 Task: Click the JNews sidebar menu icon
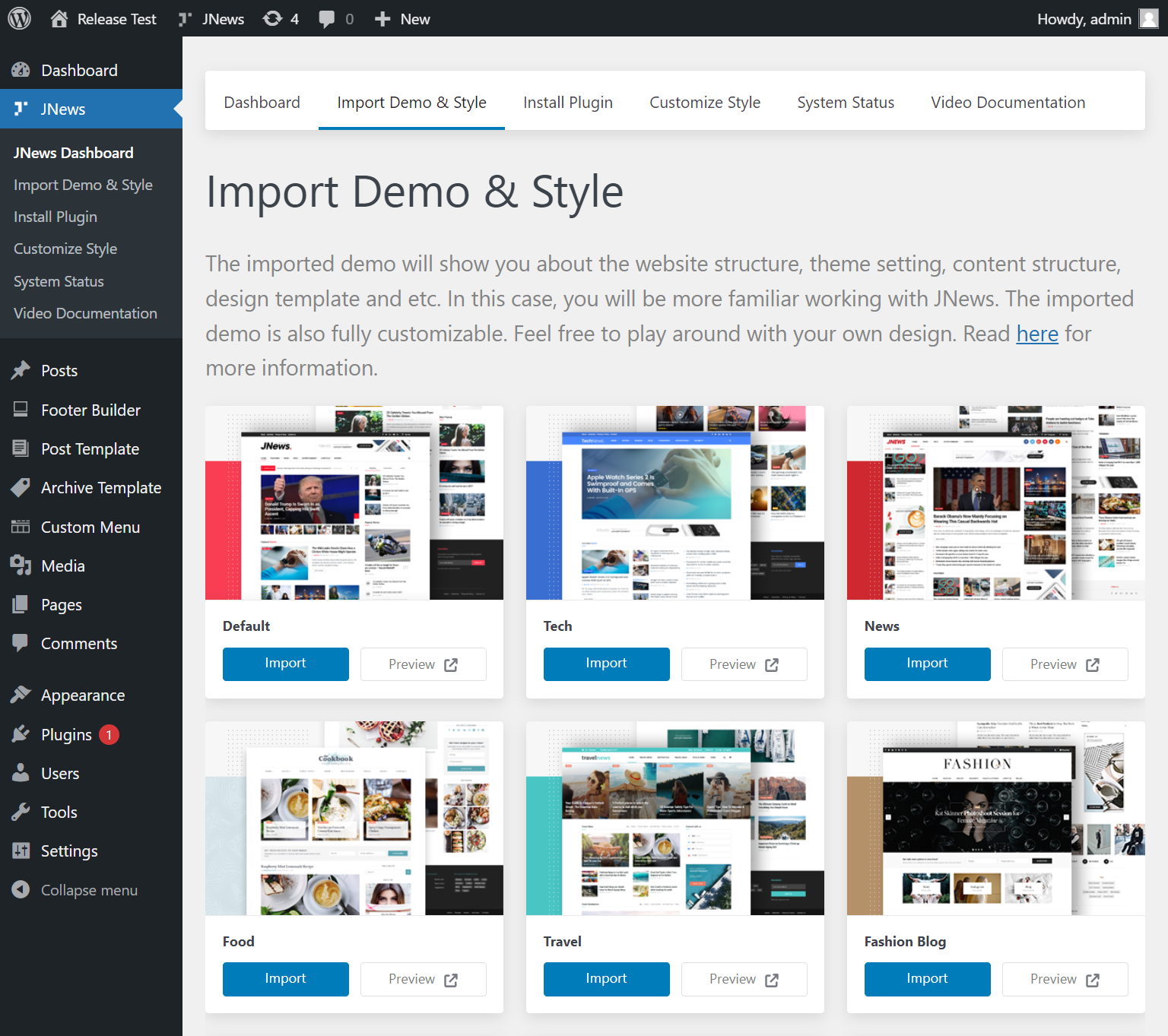pos(21,109)
